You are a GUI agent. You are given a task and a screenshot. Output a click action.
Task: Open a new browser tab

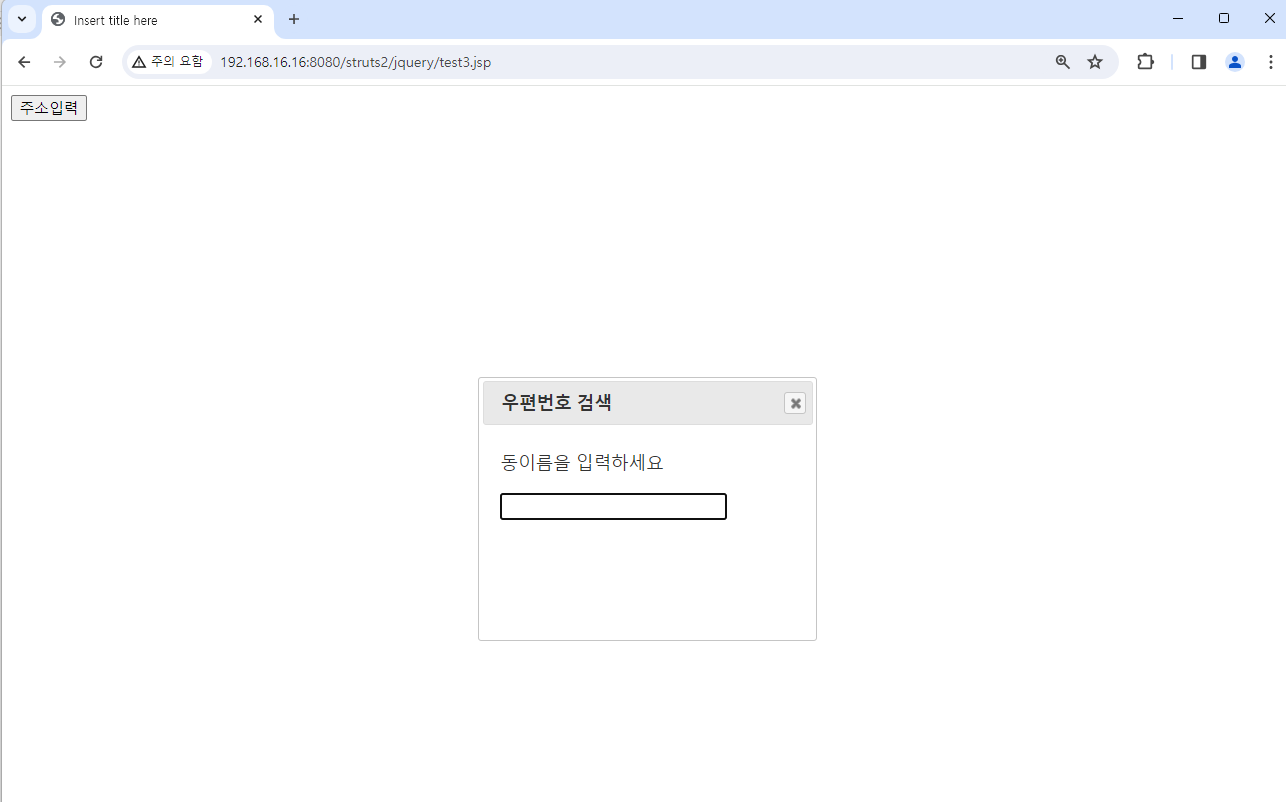click(294, 19)
